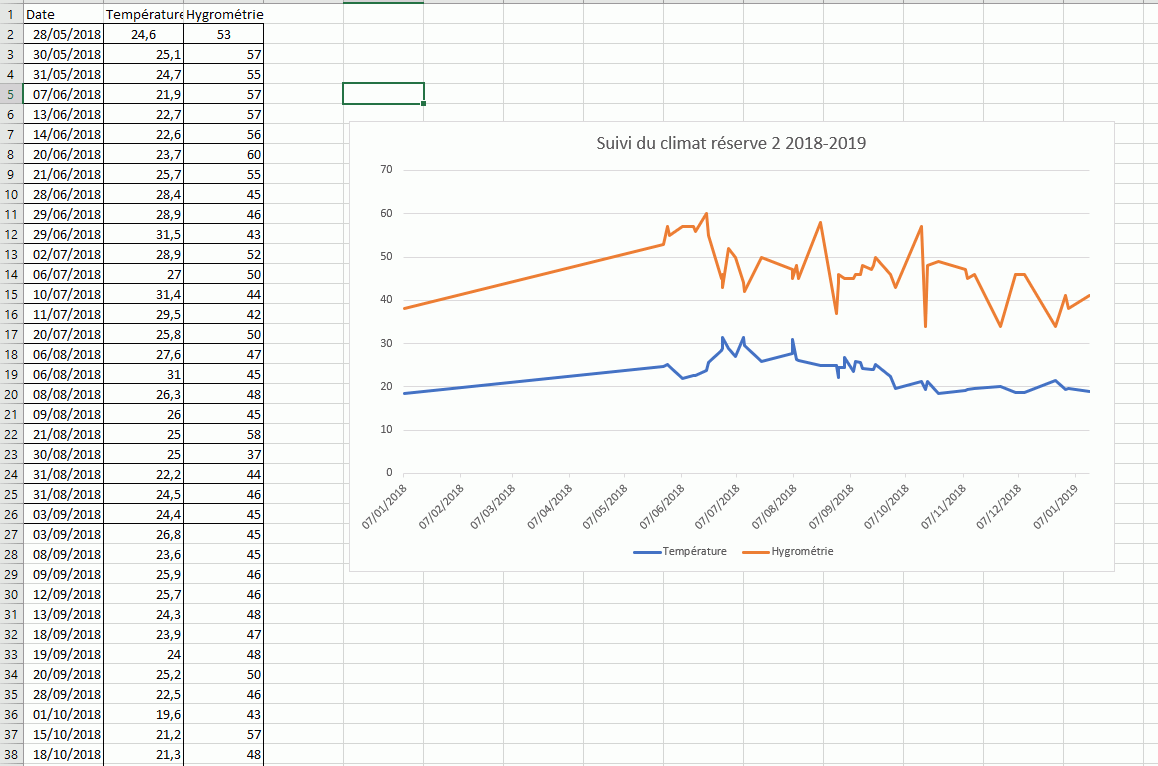Select temperature value 21,9
The image size is (1158, 766).
click(143, 94)
